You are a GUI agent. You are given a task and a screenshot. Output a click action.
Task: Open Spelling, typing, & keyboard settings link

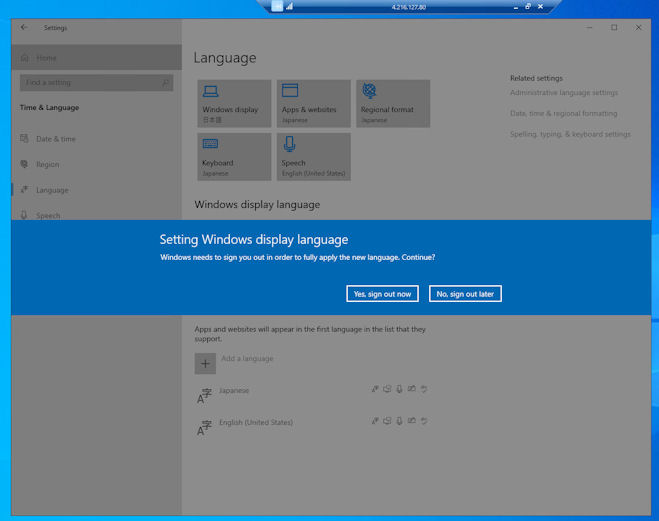[x=570, y=134]
